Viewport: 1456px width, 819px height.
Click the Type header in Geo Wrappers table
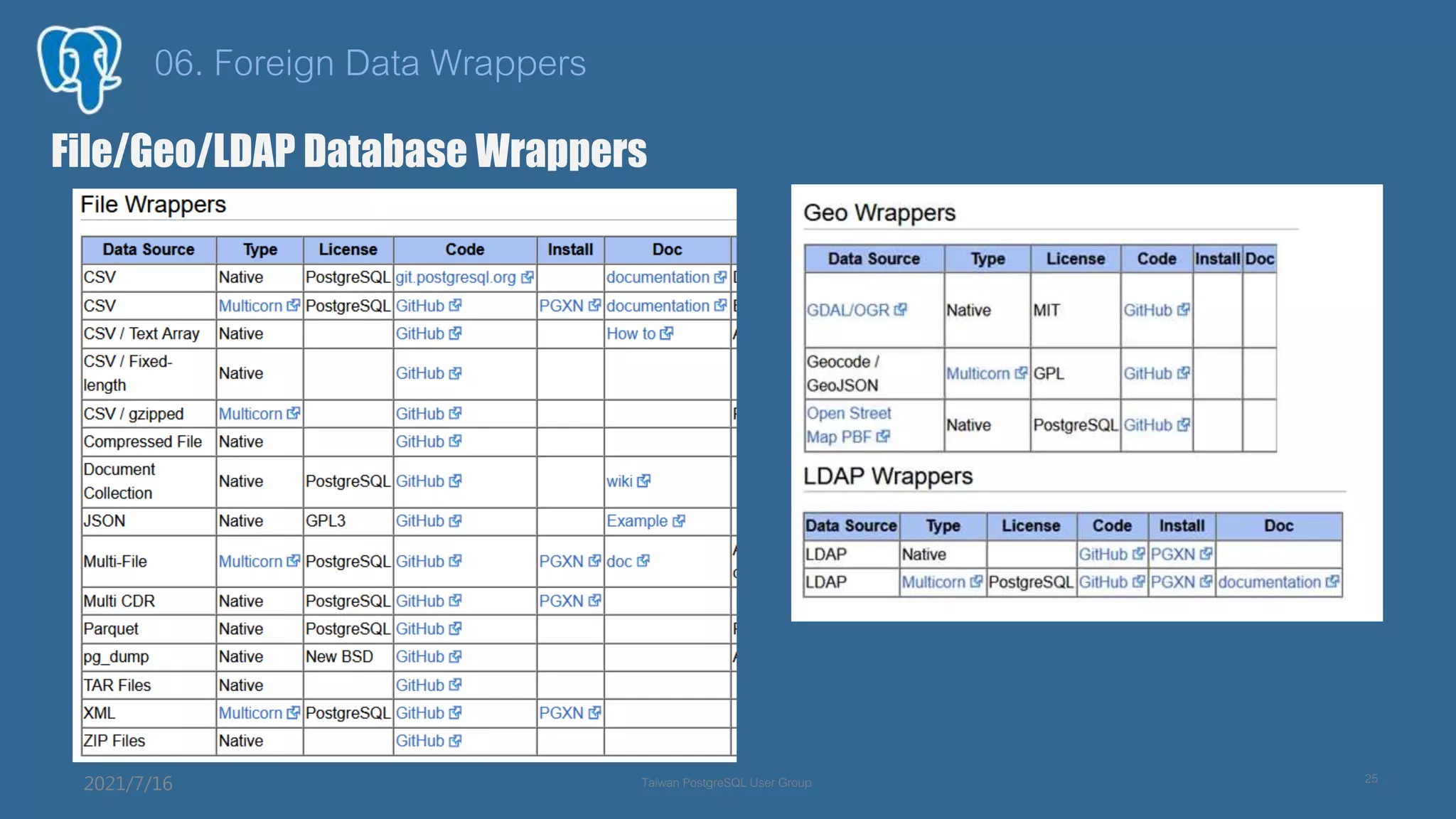coord(987,259)
